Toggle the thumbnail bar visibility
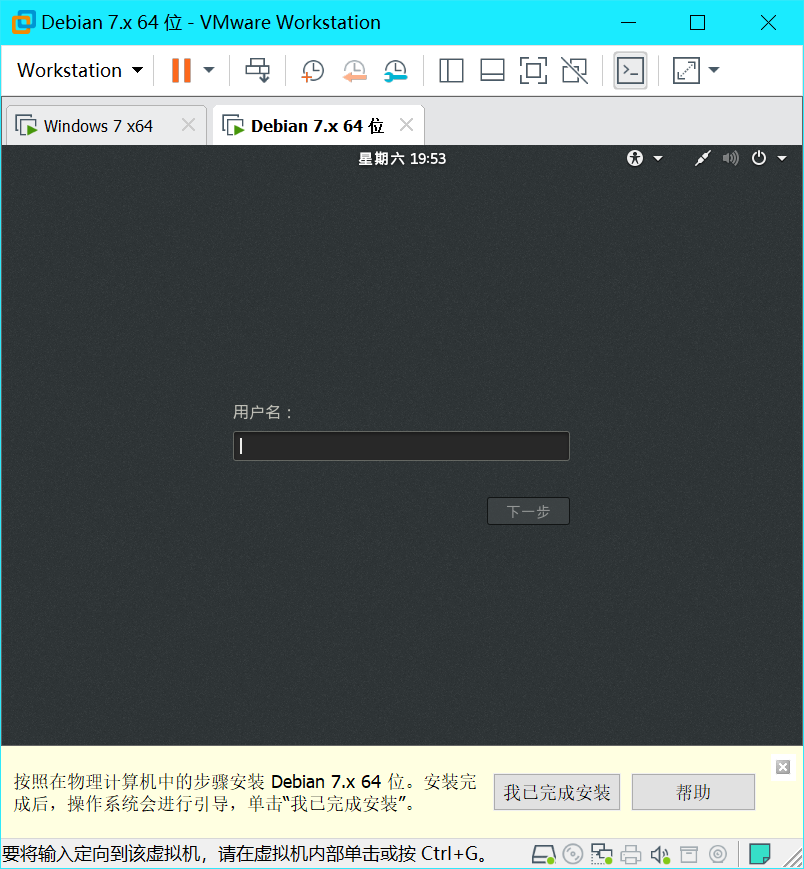This screenshot has width=804, height=869. pos(492,70)
